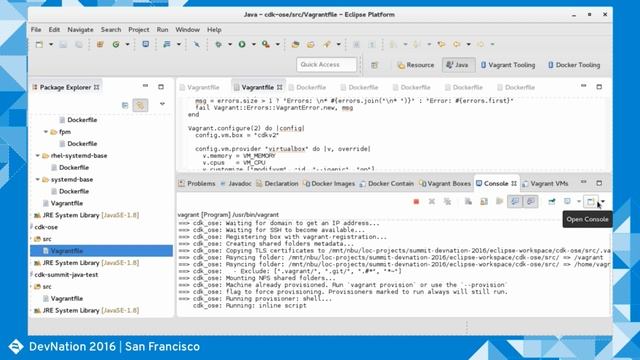The image size is (640, 360).
Task: Terminate the running vagrant process
Action: (x=416, y=202)
